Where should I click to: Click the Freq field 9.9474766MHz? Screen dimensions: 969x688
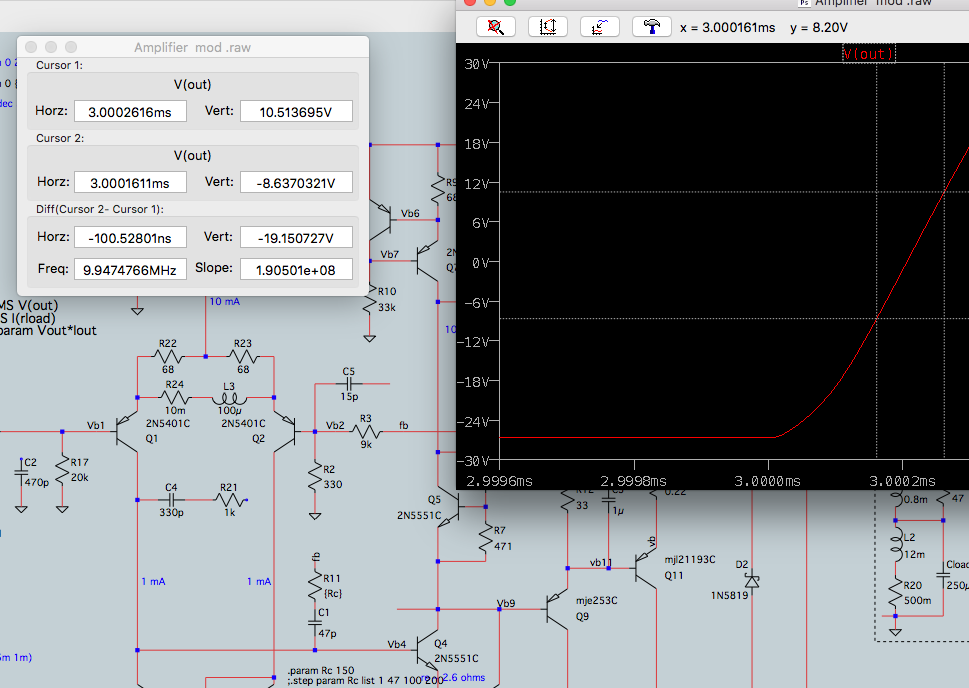(x=130, y=270)
